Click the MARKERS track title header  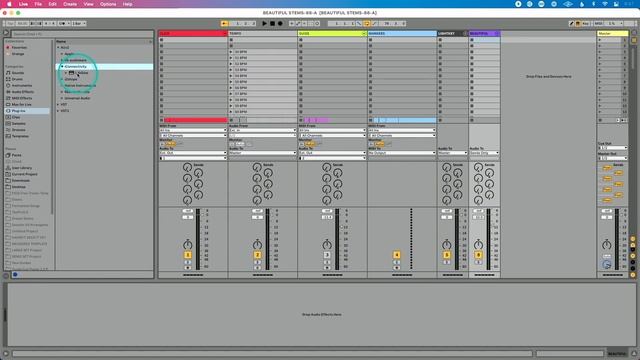click(x=402, y=33)
